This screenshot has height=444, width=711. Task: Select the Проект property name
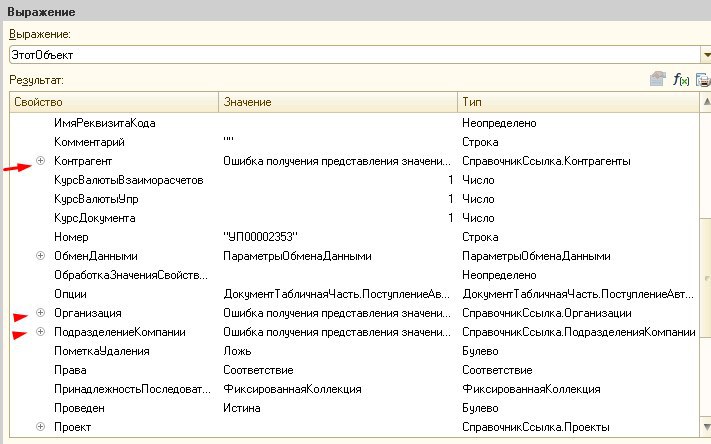click(x=73, y=428)
